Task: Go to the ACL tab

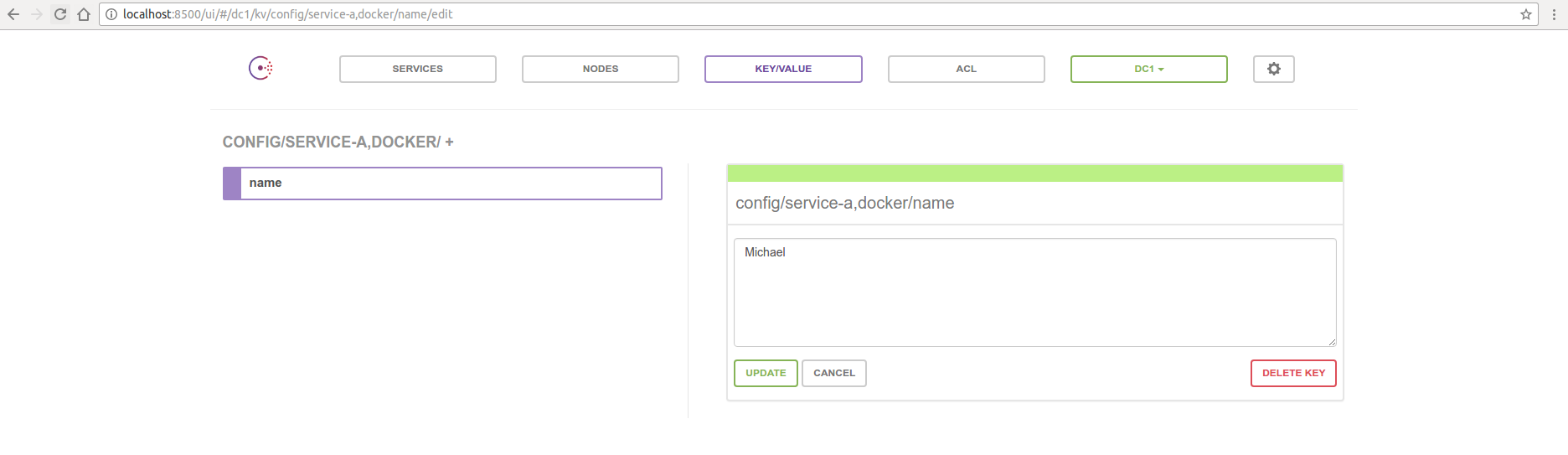Action: click(966, 69)
